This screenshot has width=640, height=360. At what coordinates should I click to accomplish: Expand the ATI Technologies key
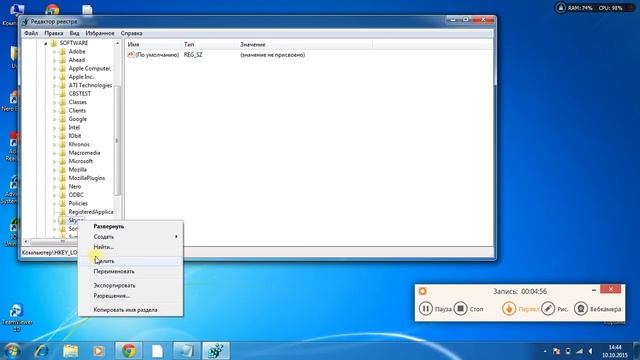coord(54,85)
